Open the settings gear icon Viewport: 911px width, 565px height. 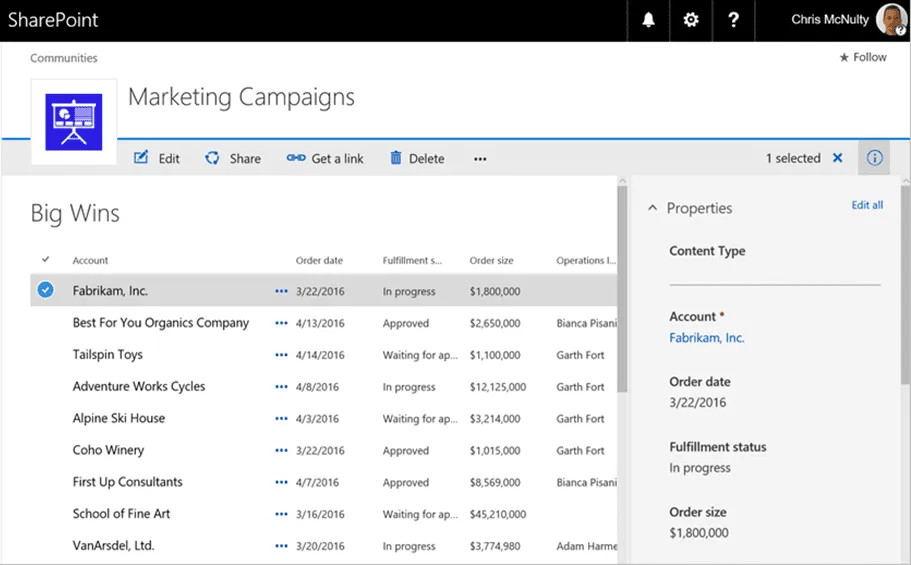click(691, 20)
